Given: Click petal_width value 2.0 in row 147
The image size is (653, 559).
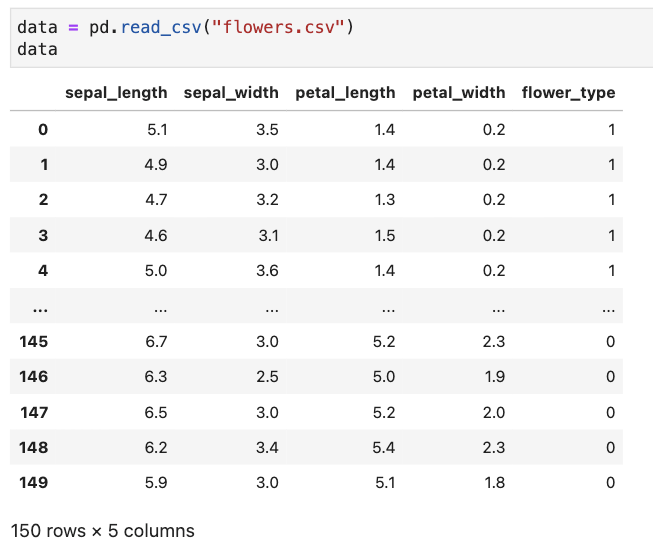Looking at the screenshot, I should [x=494, y=412].
